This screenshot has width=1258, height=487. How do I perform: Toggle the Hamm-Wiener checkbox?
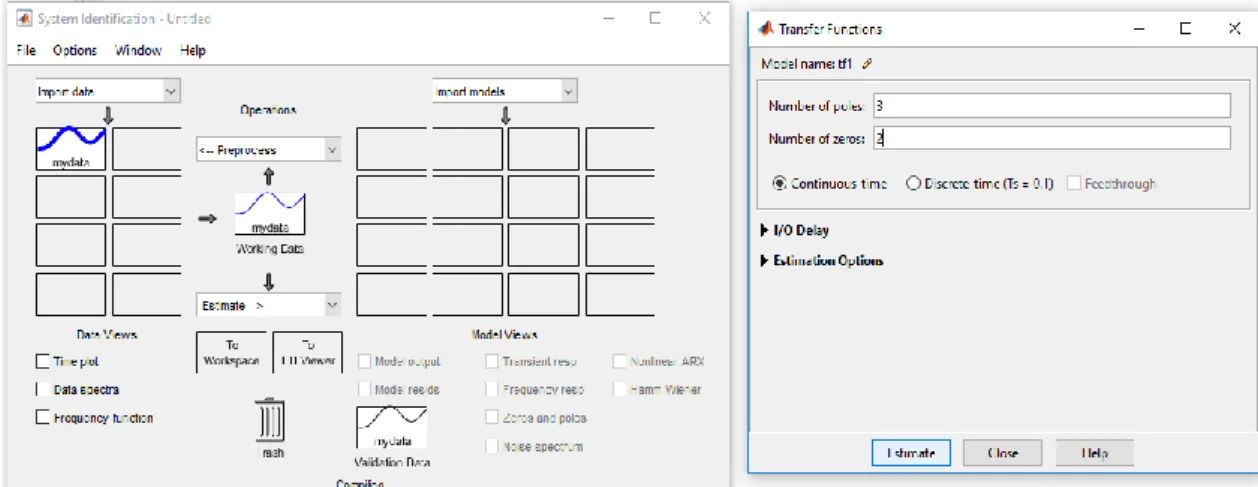(620, 389)
